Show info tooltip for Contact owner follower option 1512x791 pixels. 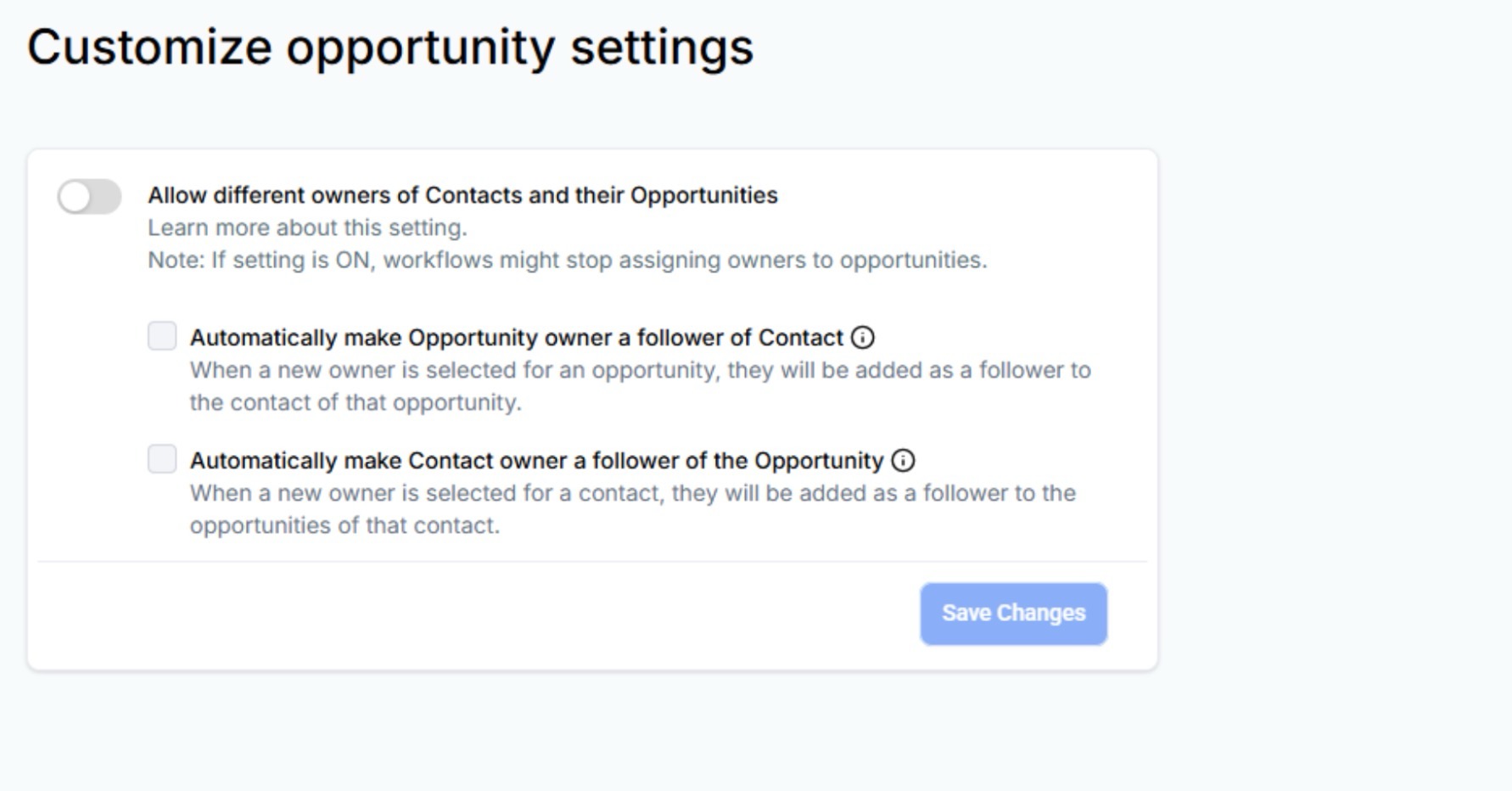pyautogui.click(x=903, y=461)
